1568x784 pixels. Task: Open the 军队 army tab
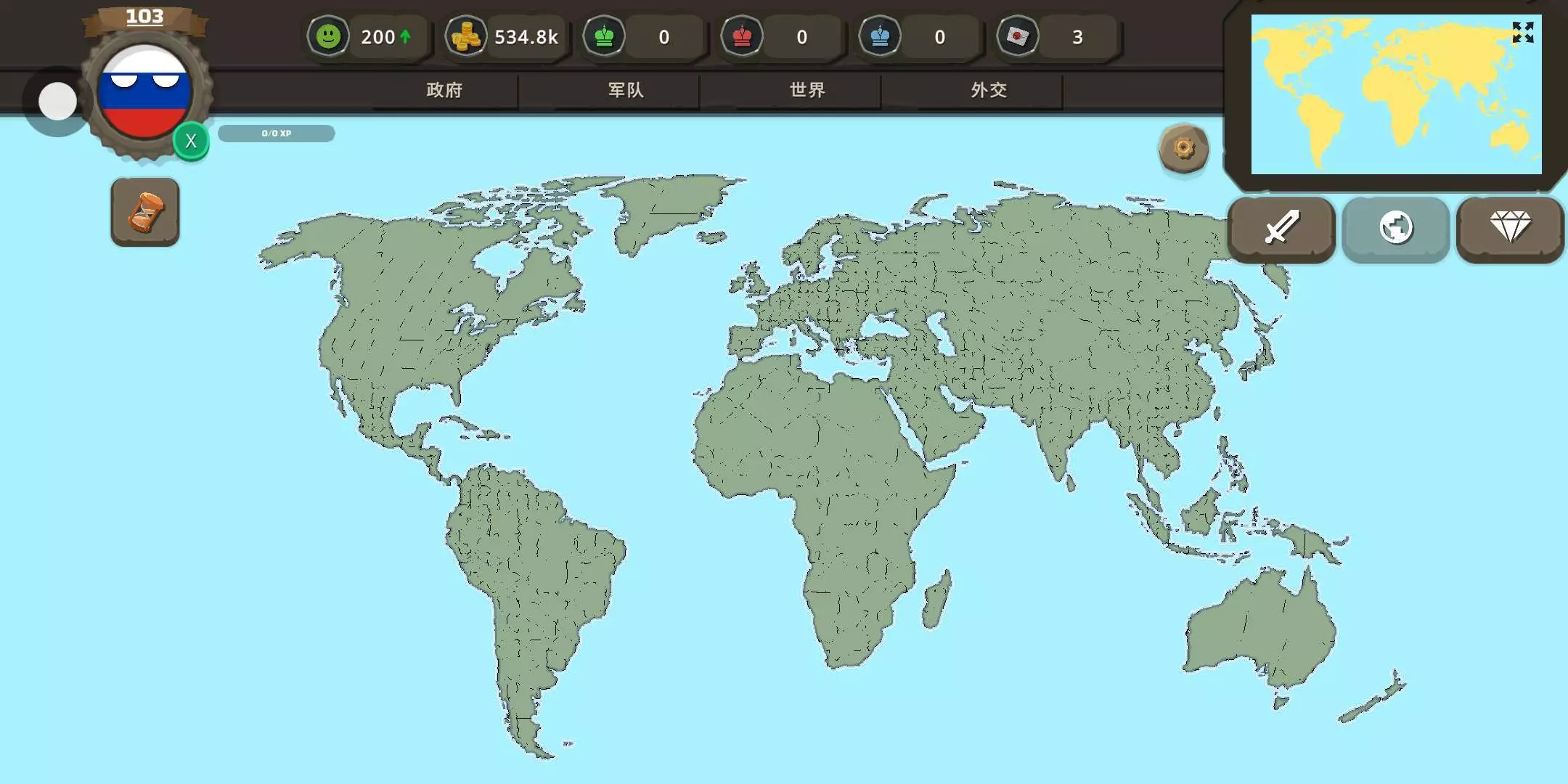click(x=626, y=90)
